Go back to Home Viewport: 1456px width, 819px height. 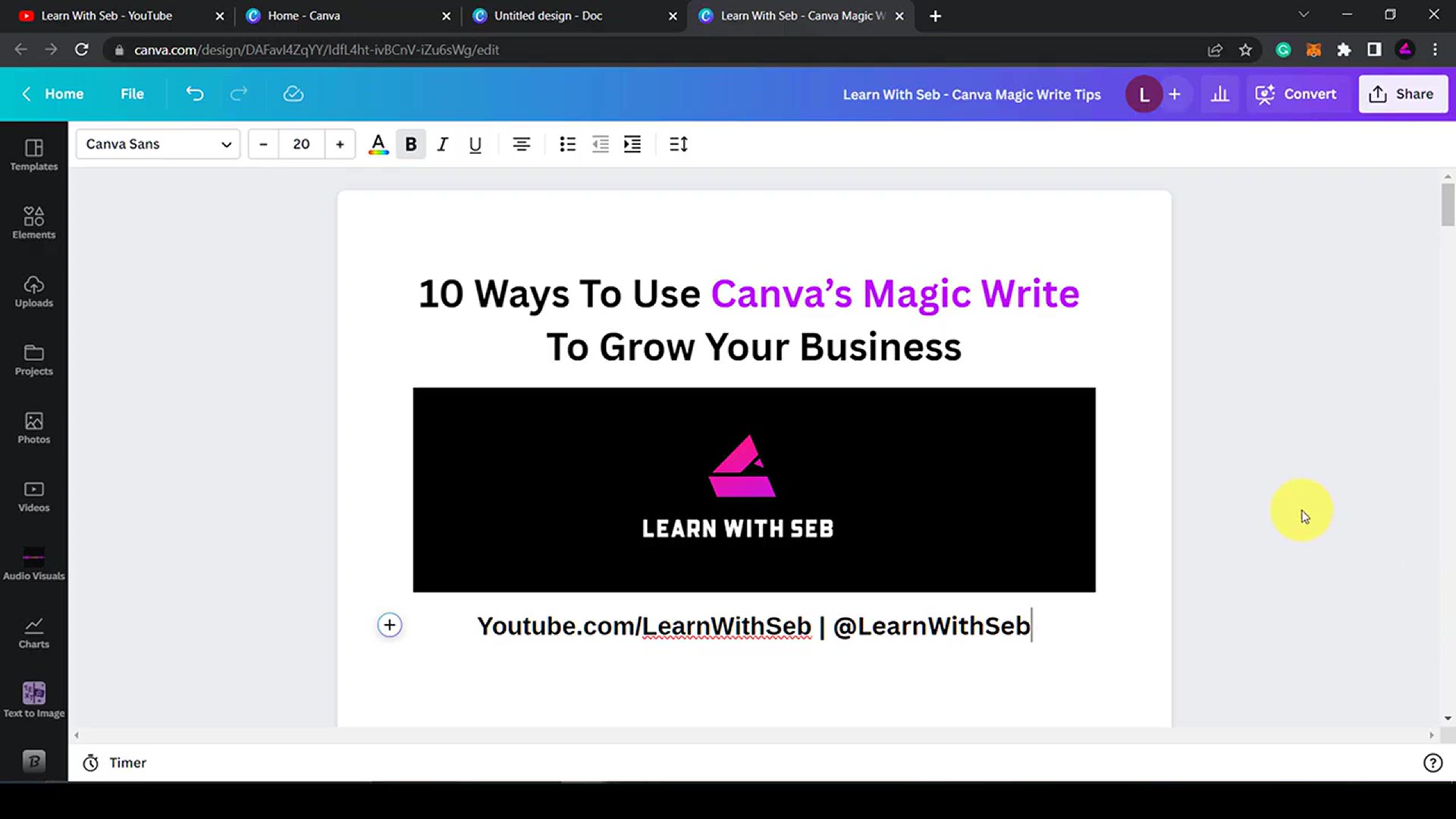click(x=52, y=94)
